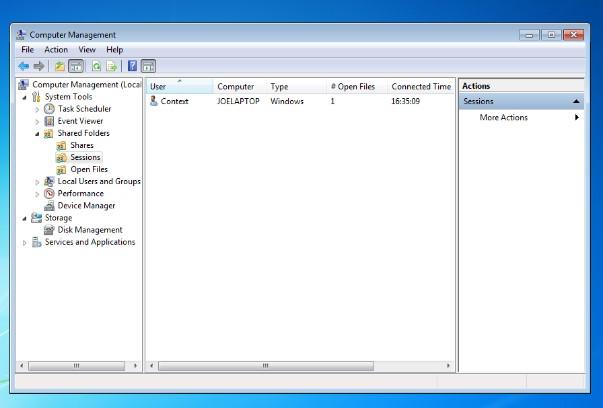Select the Open Files tree item
Viewport: 603px width, 408px height.
pyautogui.click(x=89, y=170)
